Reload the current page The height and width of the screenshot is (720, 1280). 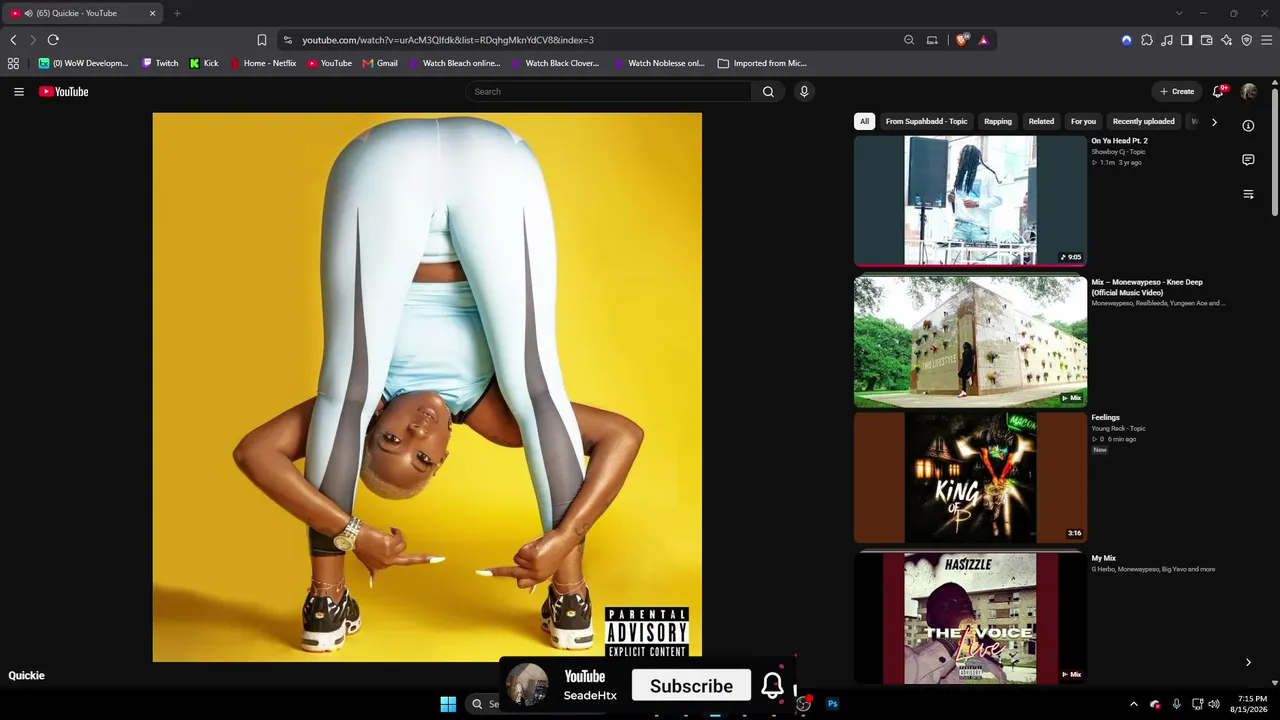[53, 40]
